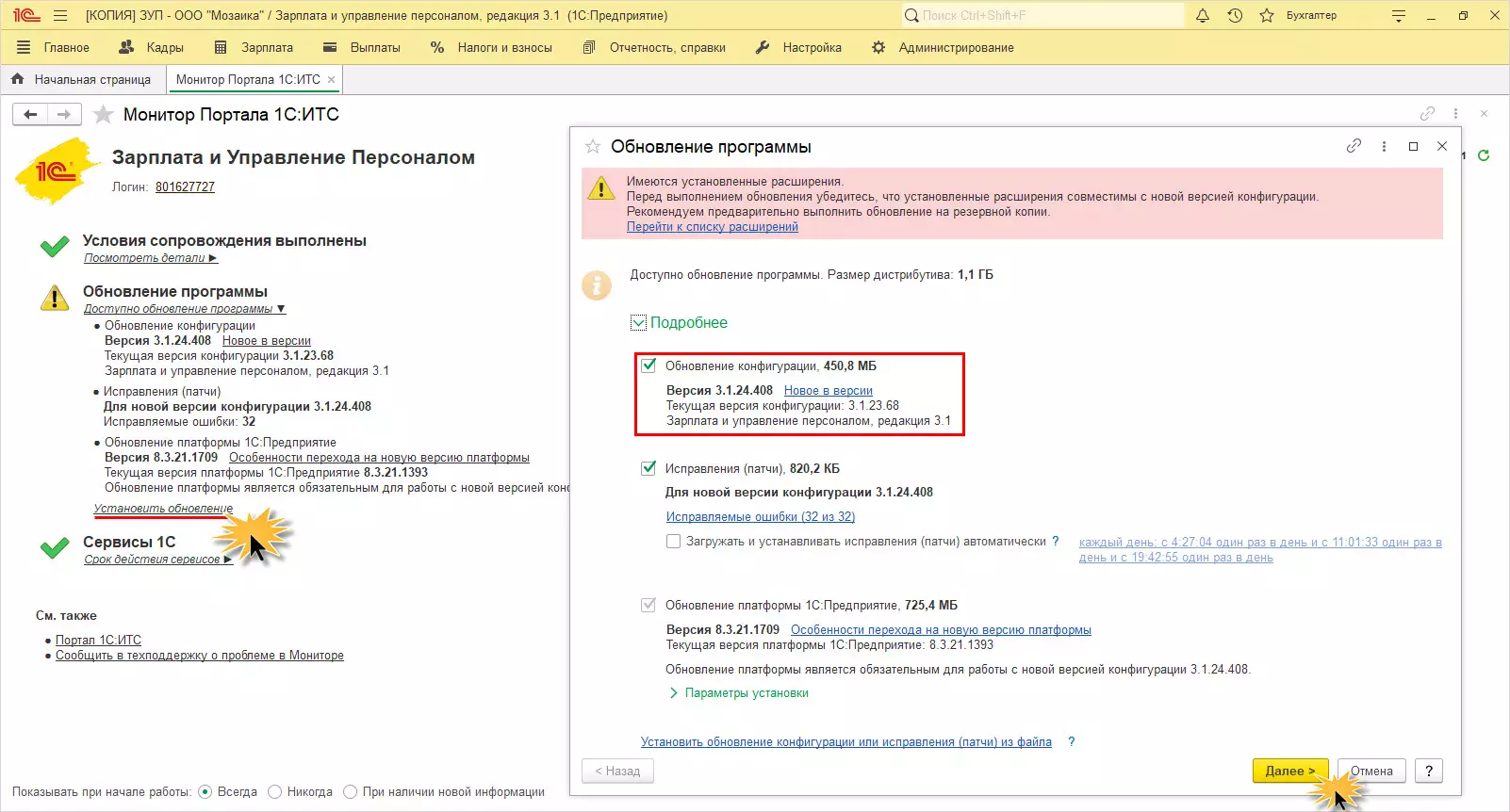
Task: Open the patch schedule link
Action: 1260,550
